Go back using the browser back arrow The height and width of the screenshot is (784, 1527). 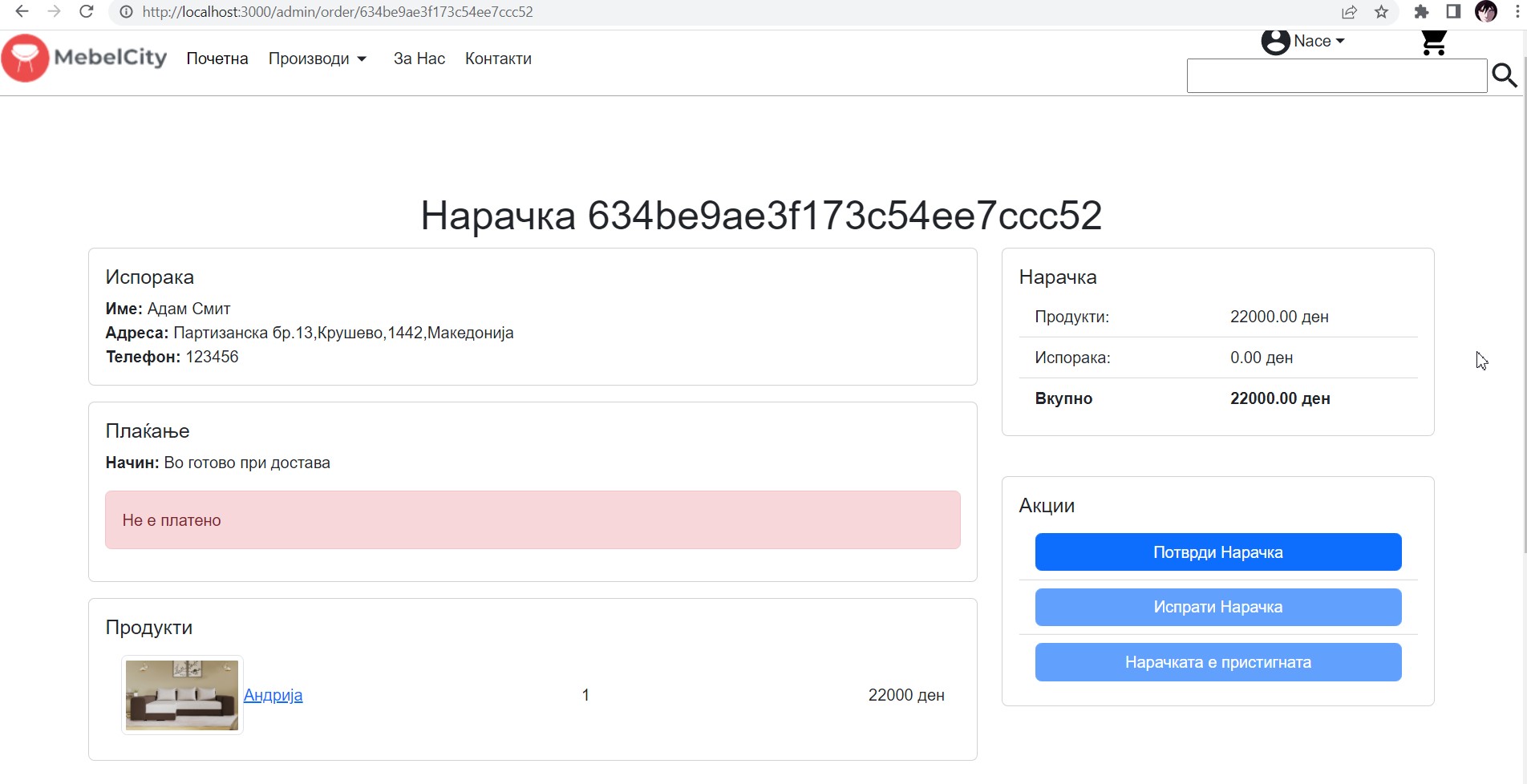(22, 12)
